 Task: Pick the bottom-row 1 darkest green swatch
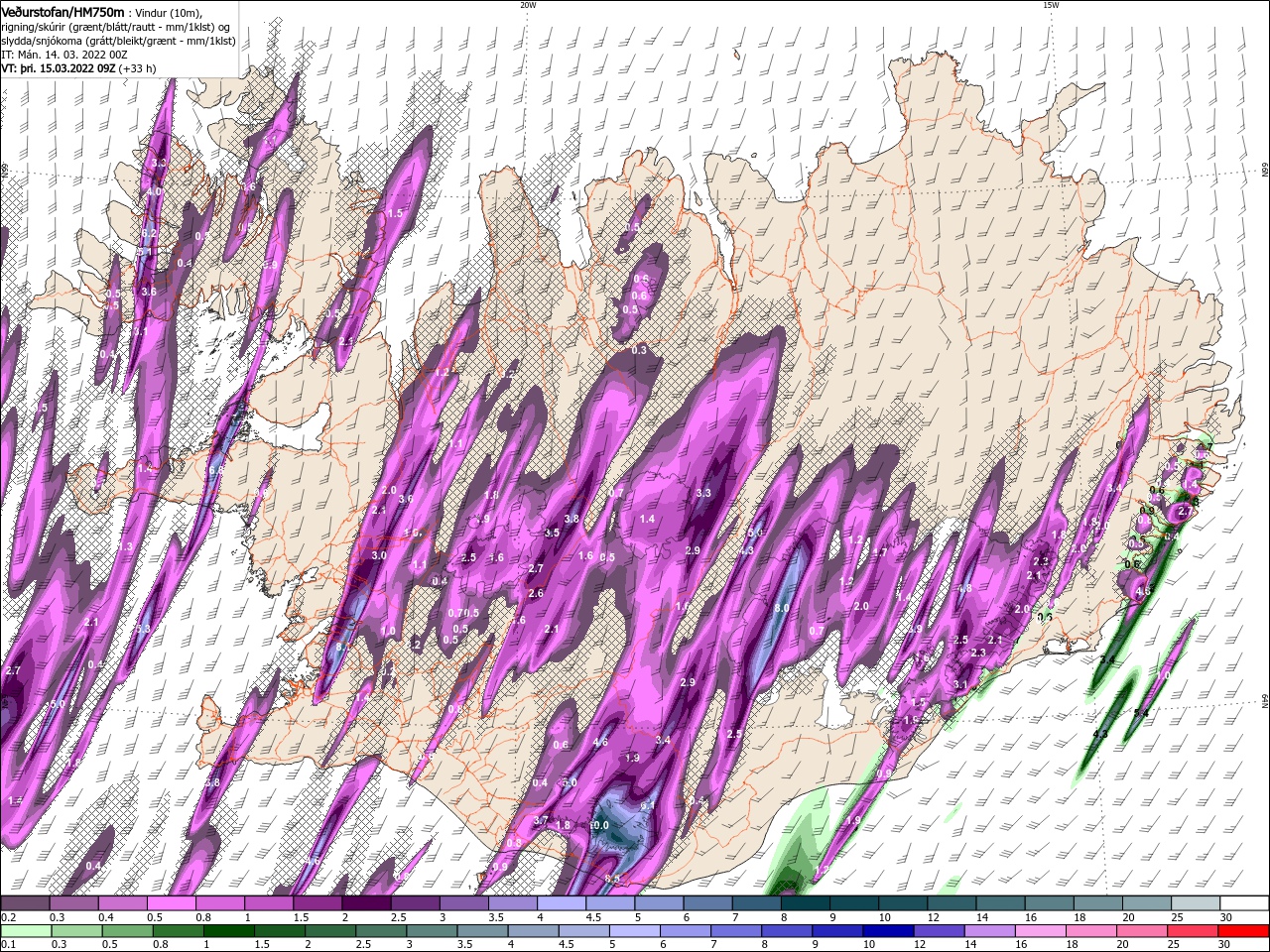pos(228,931)
